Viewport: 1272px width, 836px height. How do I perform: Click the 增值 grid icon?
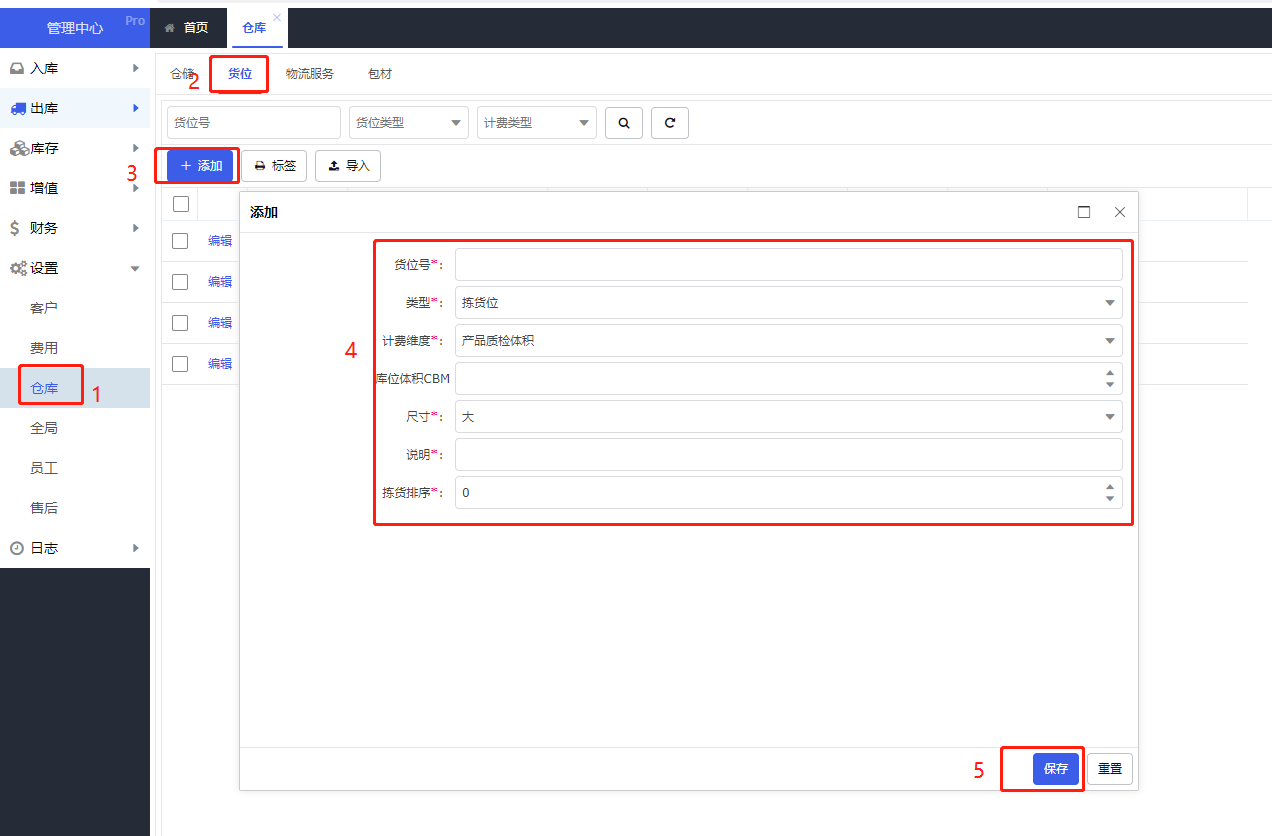pos(17,188)
